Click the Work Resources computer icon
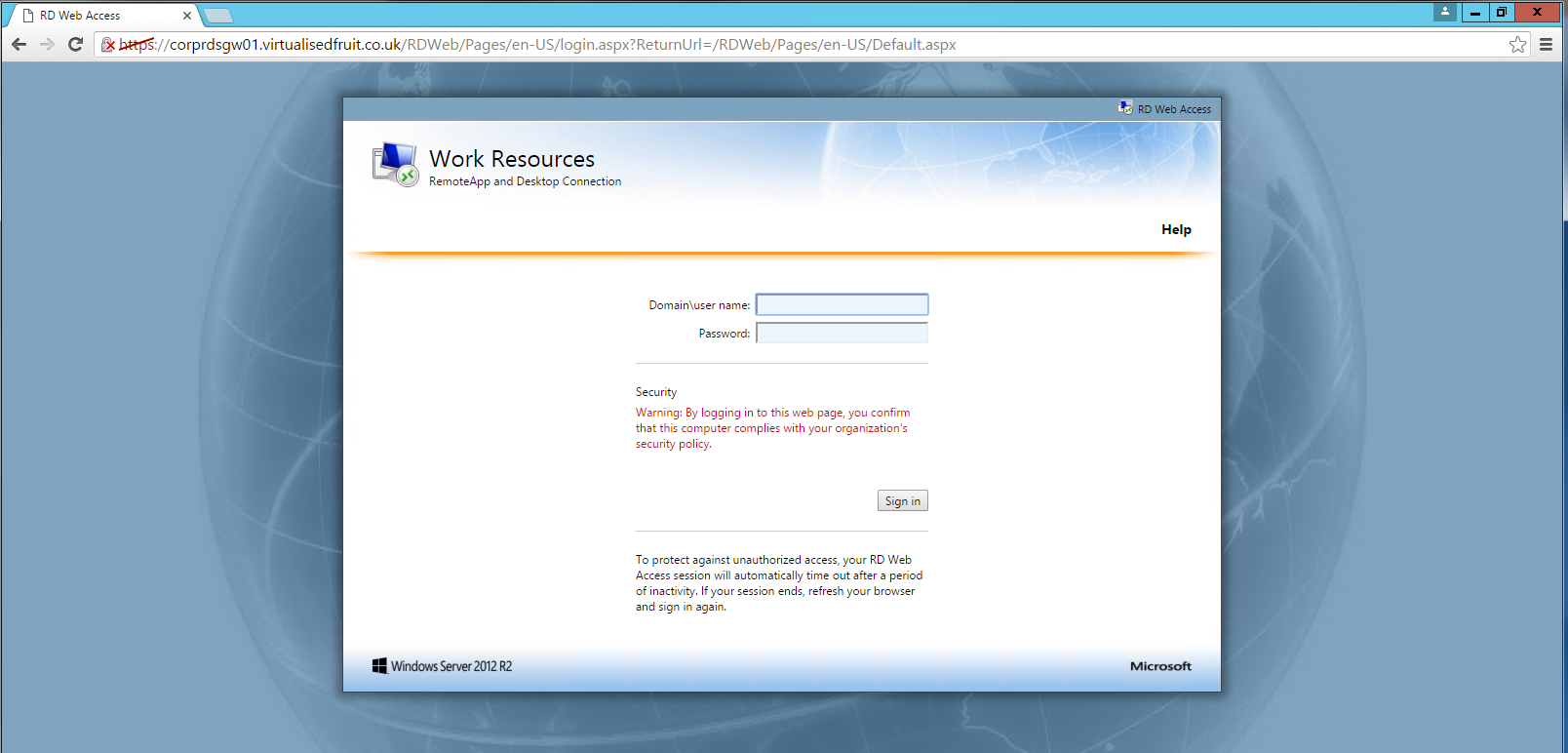Viewport: 1568px width, 753px height. (x=395, y=165)
